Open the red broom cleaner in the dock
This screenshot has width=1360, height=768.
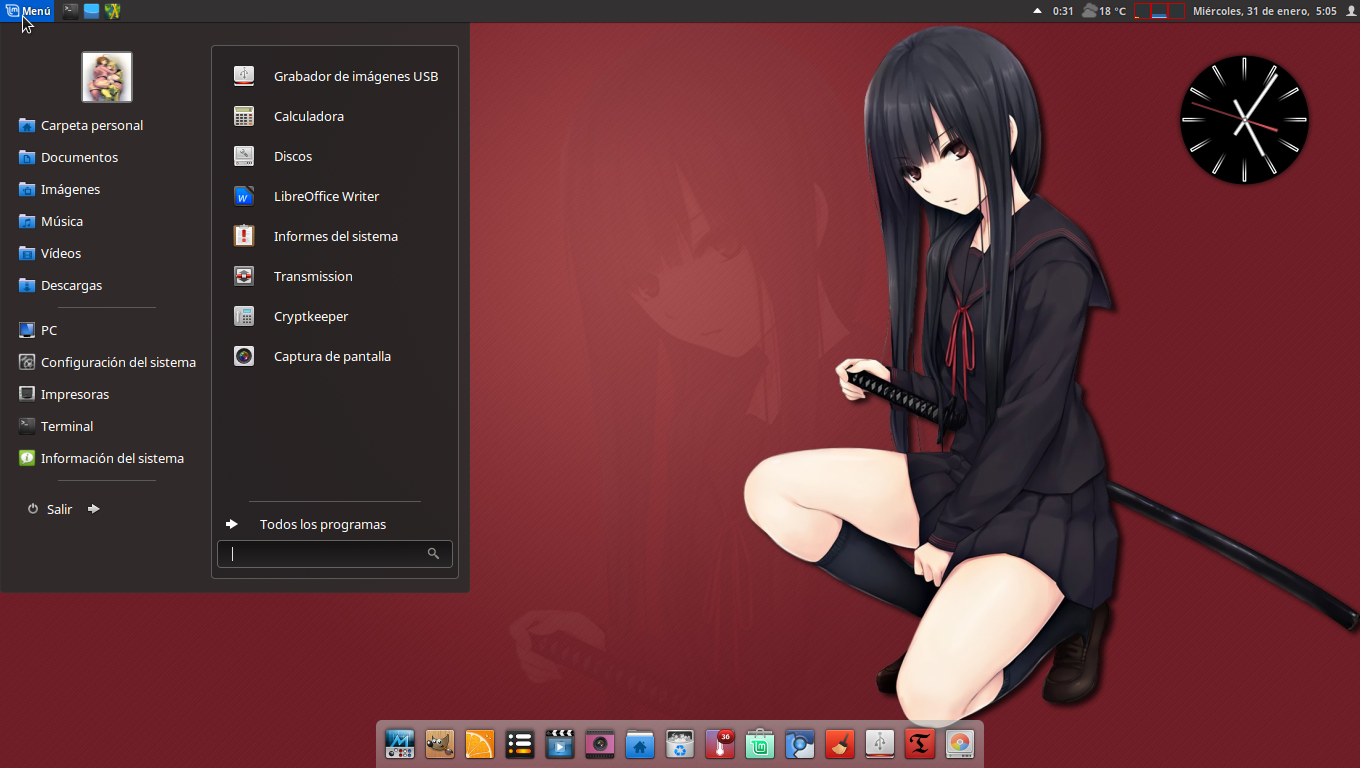pyautogui.click(x=840, y=743)
